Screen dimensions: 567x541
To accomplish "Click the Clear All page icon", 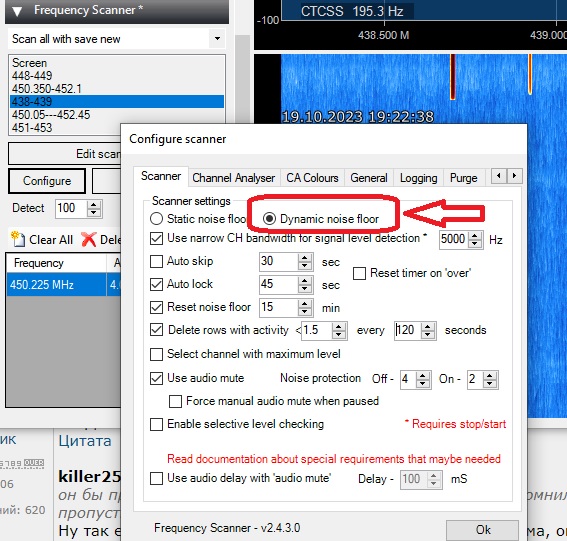I will pos(18,239).
